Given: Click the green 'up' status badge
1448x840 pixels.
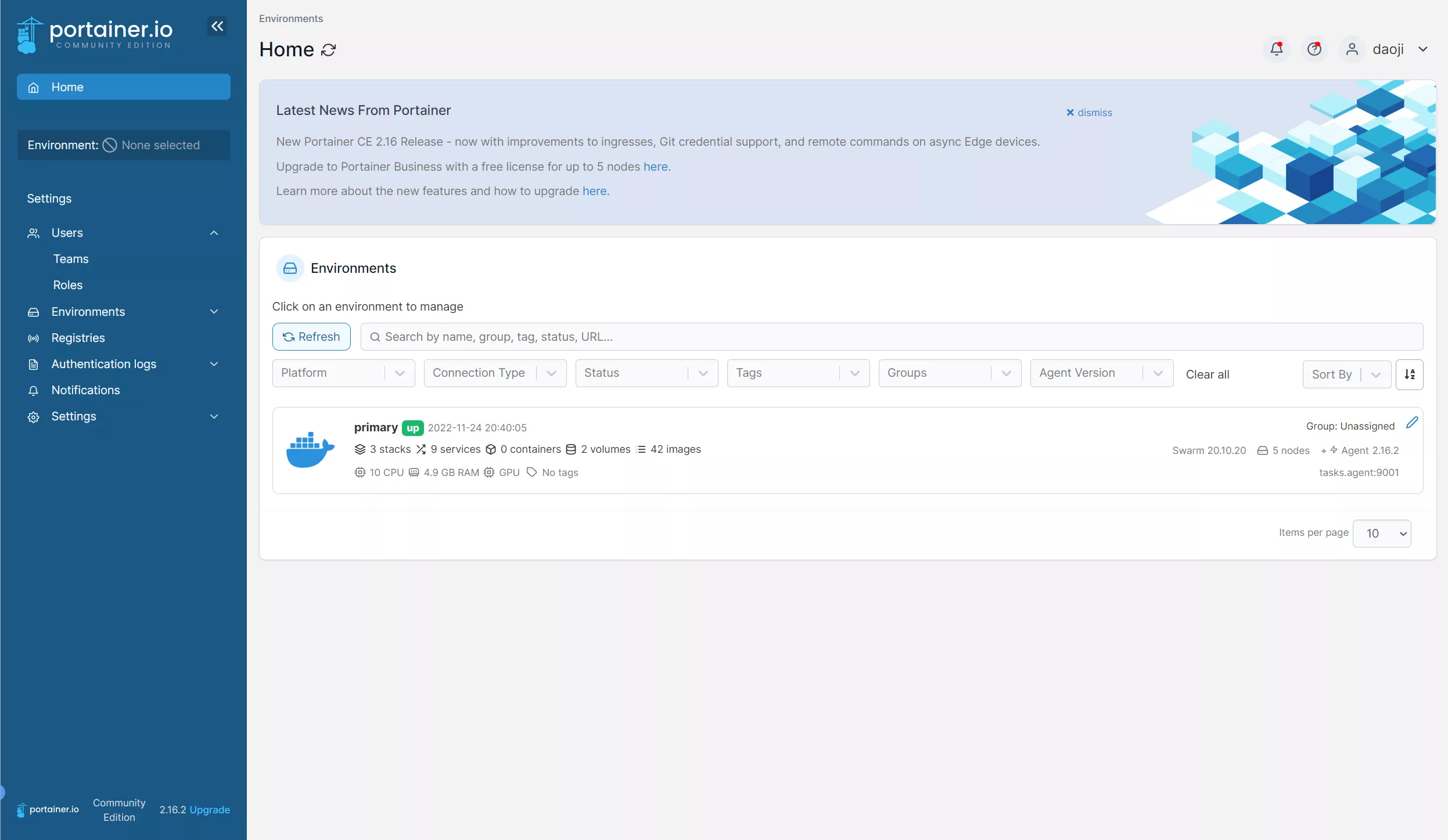Looking at the screenshot, I should point(412,428).
